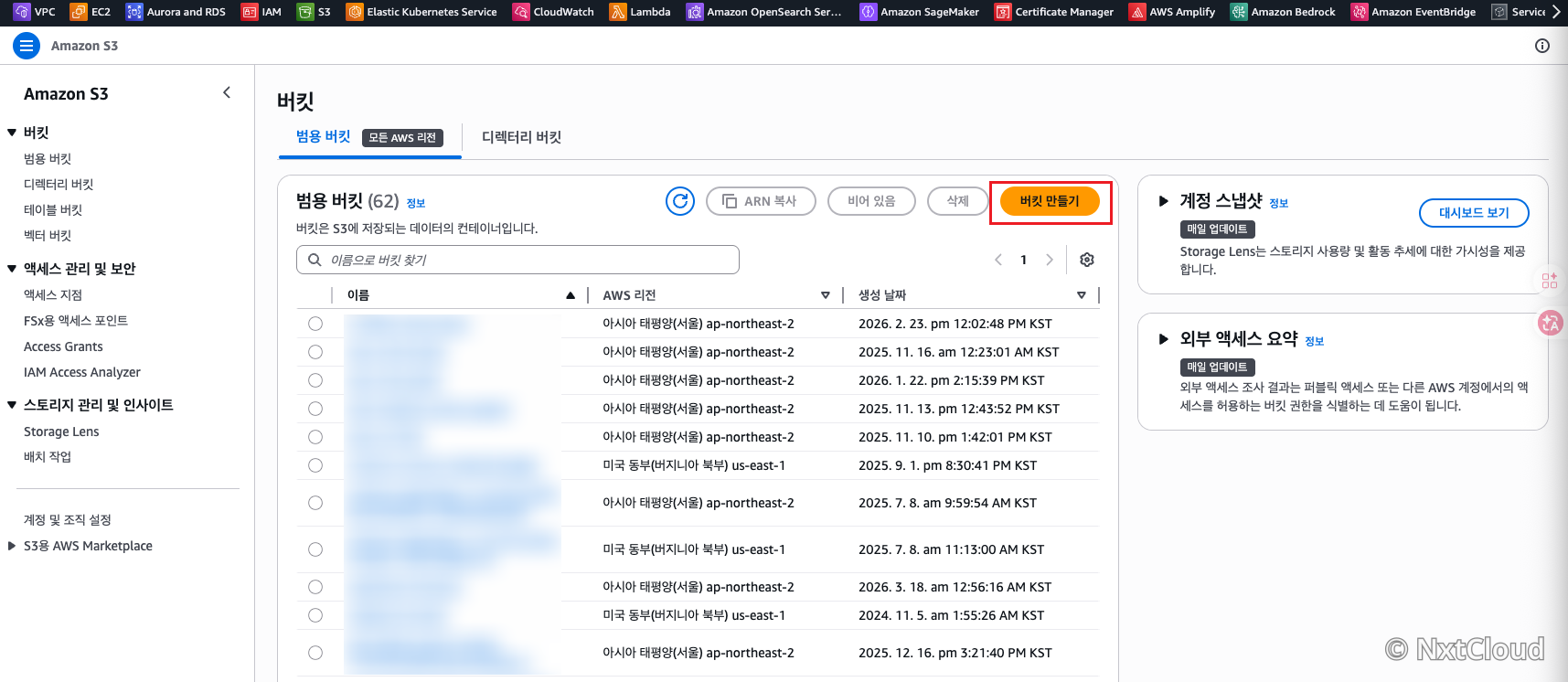
Task: Open Storage Lens in the sidebar
Action: click(x=61, y=432)
